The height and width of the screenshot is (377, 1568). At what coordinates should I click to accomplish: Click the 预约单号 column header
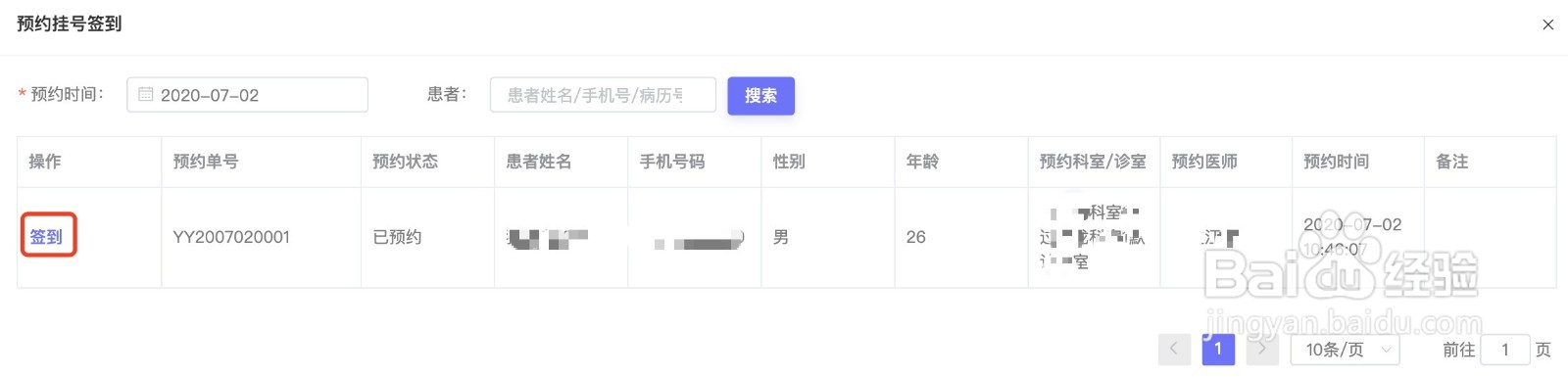206,162
